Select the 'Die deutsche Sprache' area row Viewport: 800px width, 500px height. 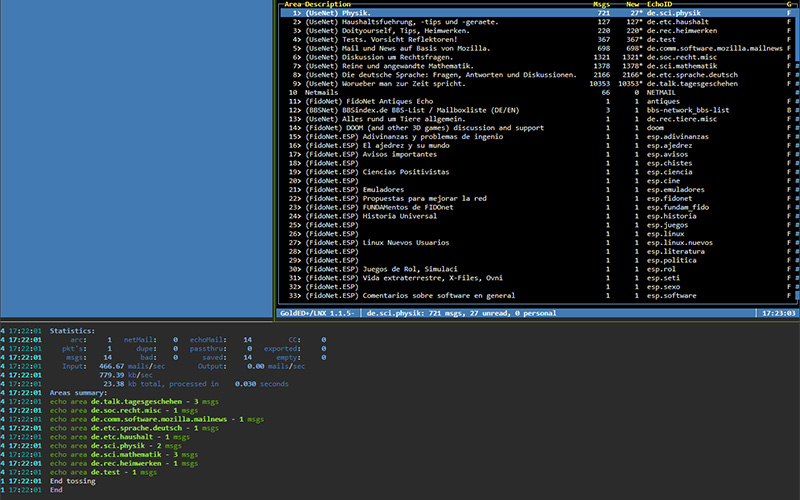538,74
